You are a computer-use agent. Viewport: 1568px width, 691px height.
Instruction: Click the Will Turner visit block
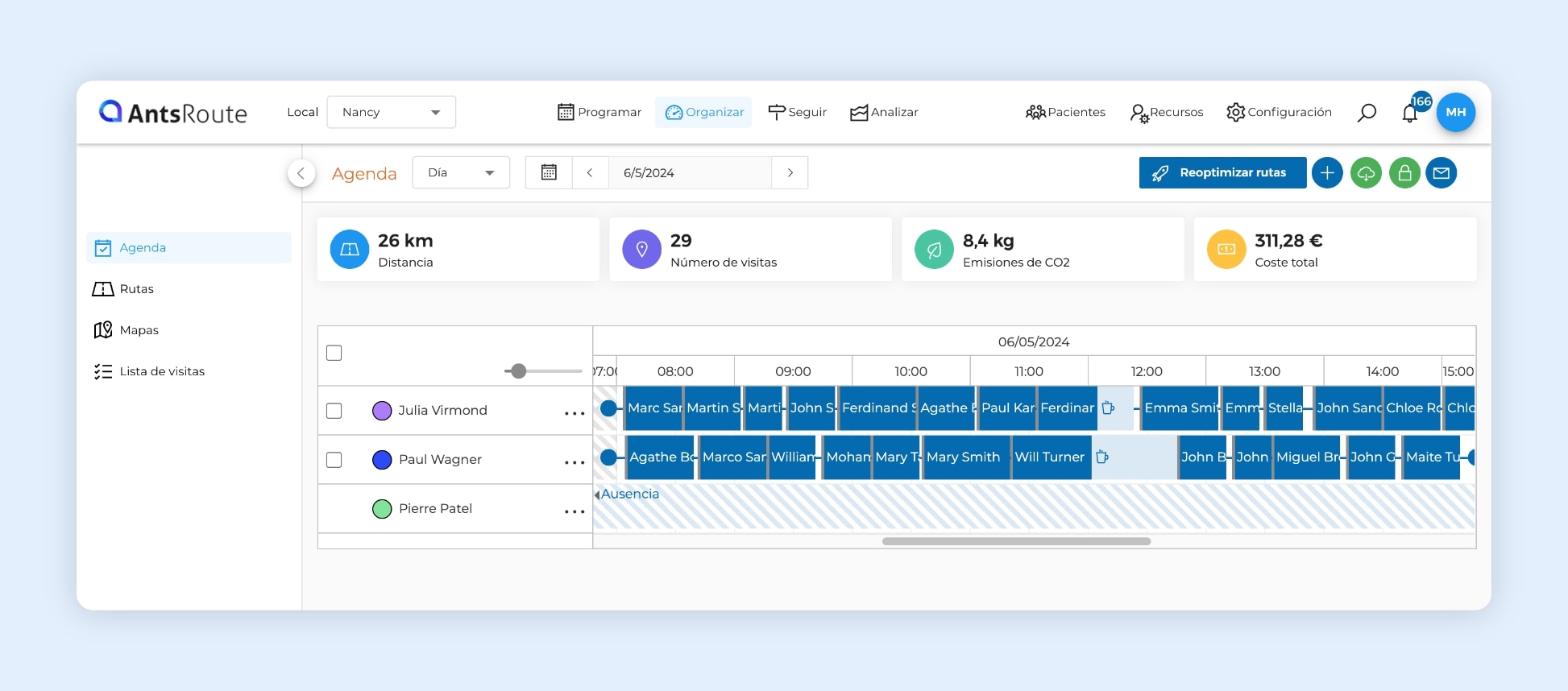[1050, 457]
